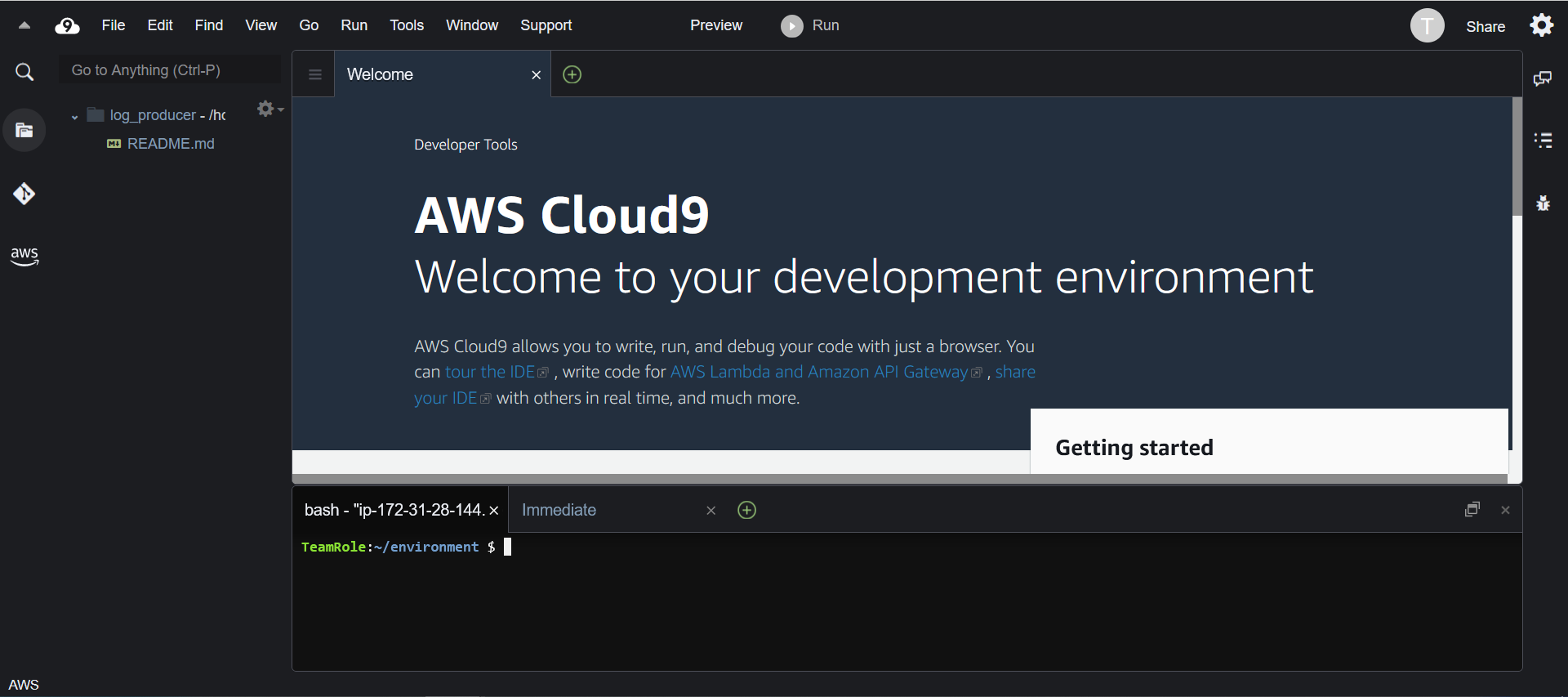The height and width of the screenshot is (697, 1568).
Task: Open the Run menu
Action: [354, 25]
